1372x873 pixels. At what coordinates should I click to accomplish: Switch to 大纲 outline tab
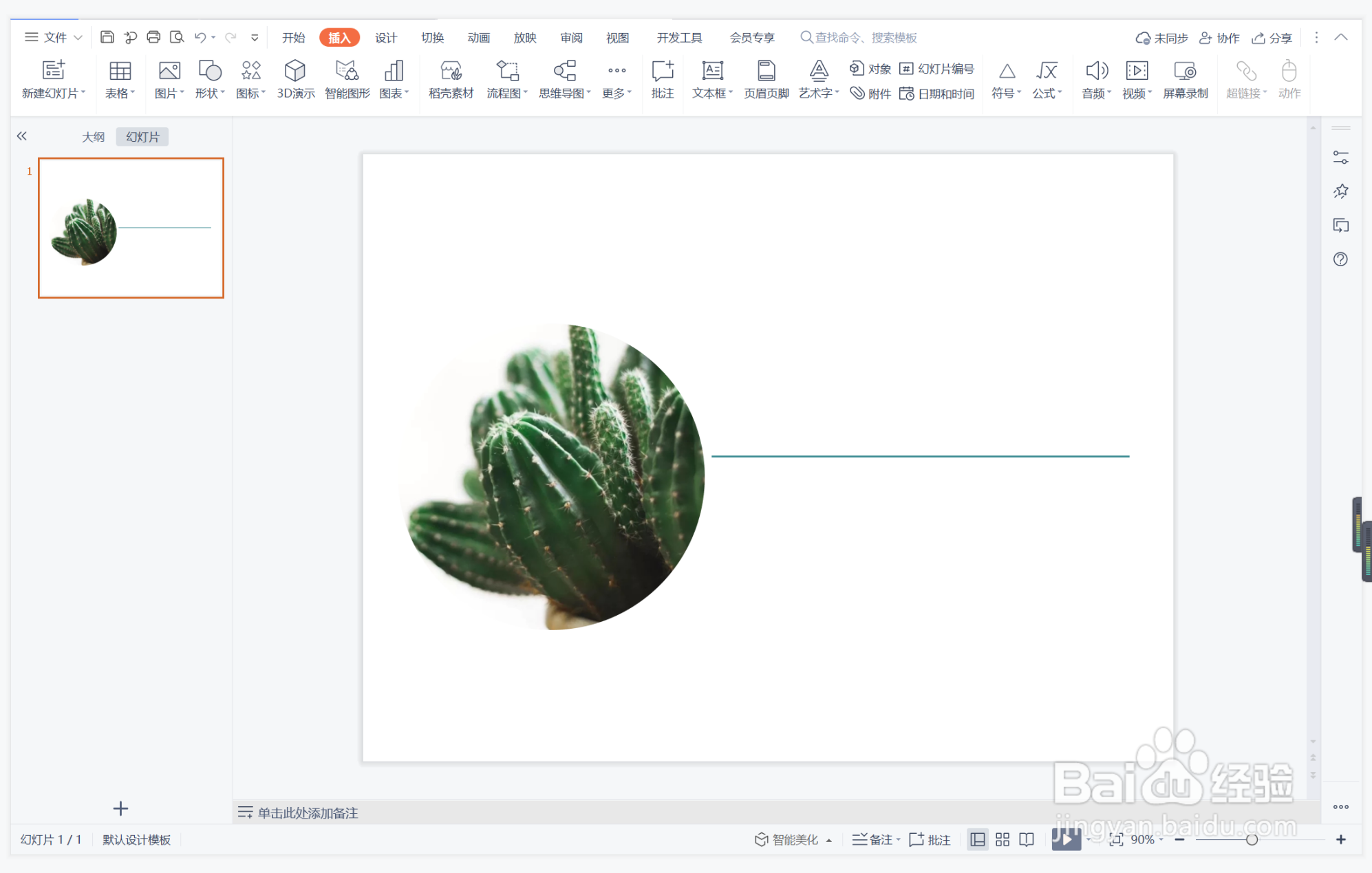coord(93,137)
